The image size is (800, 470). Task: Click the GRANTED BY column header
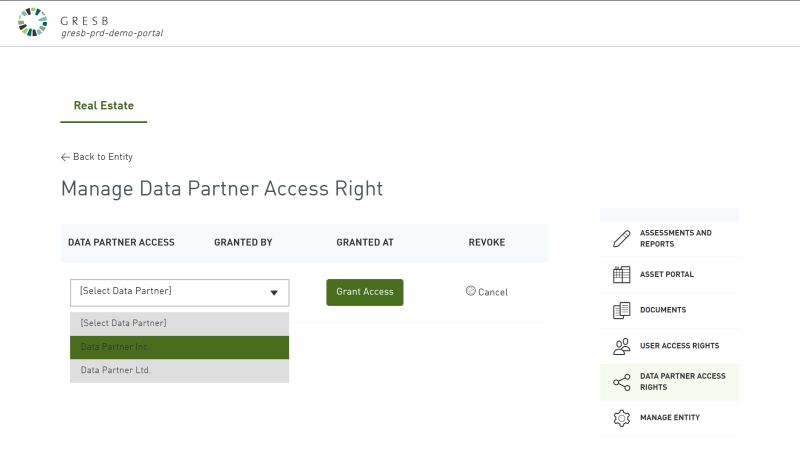click(243, 243)
